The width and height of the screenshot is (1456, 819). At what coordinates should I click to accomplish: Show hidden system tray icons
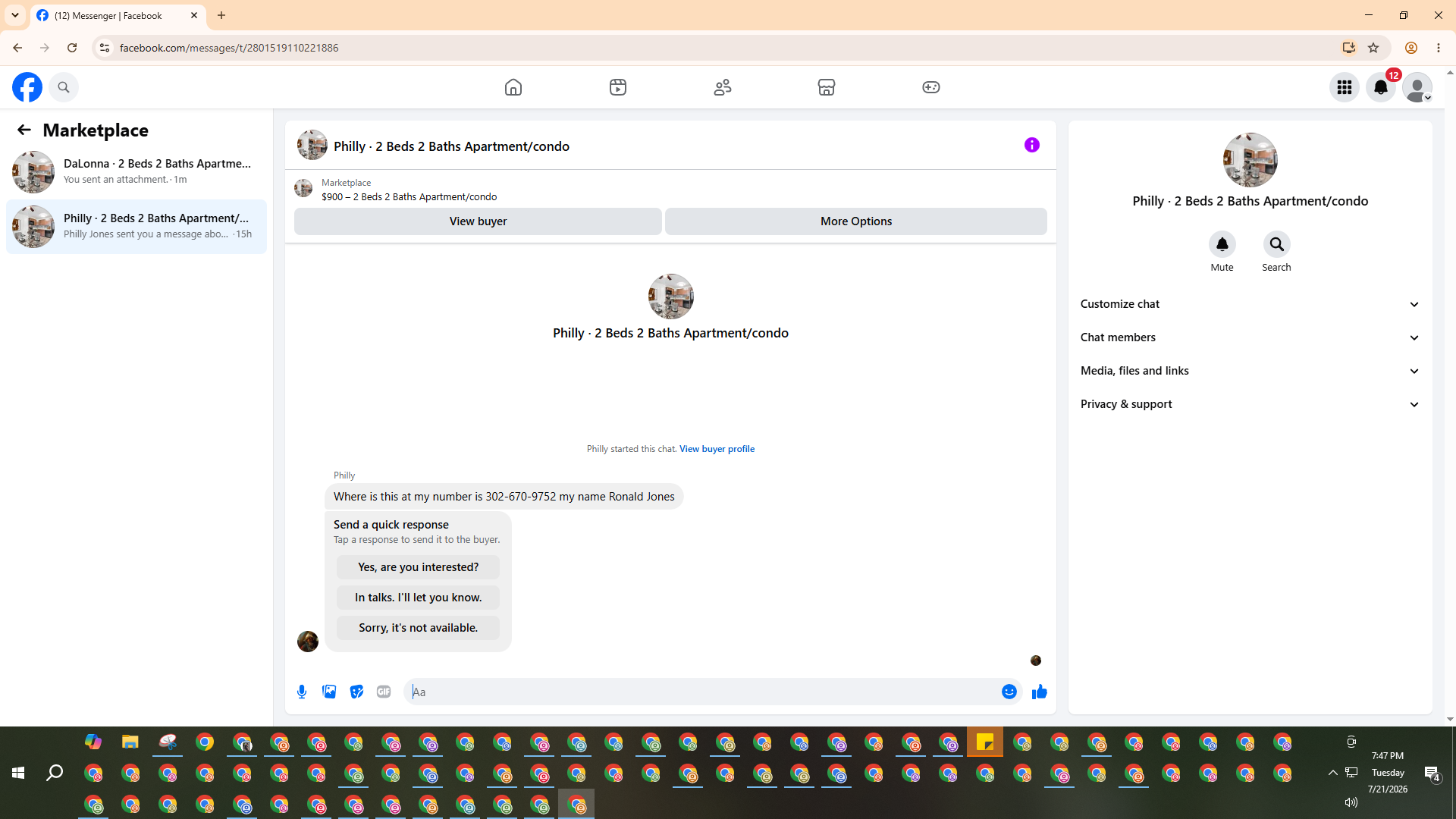(1332, 773)
